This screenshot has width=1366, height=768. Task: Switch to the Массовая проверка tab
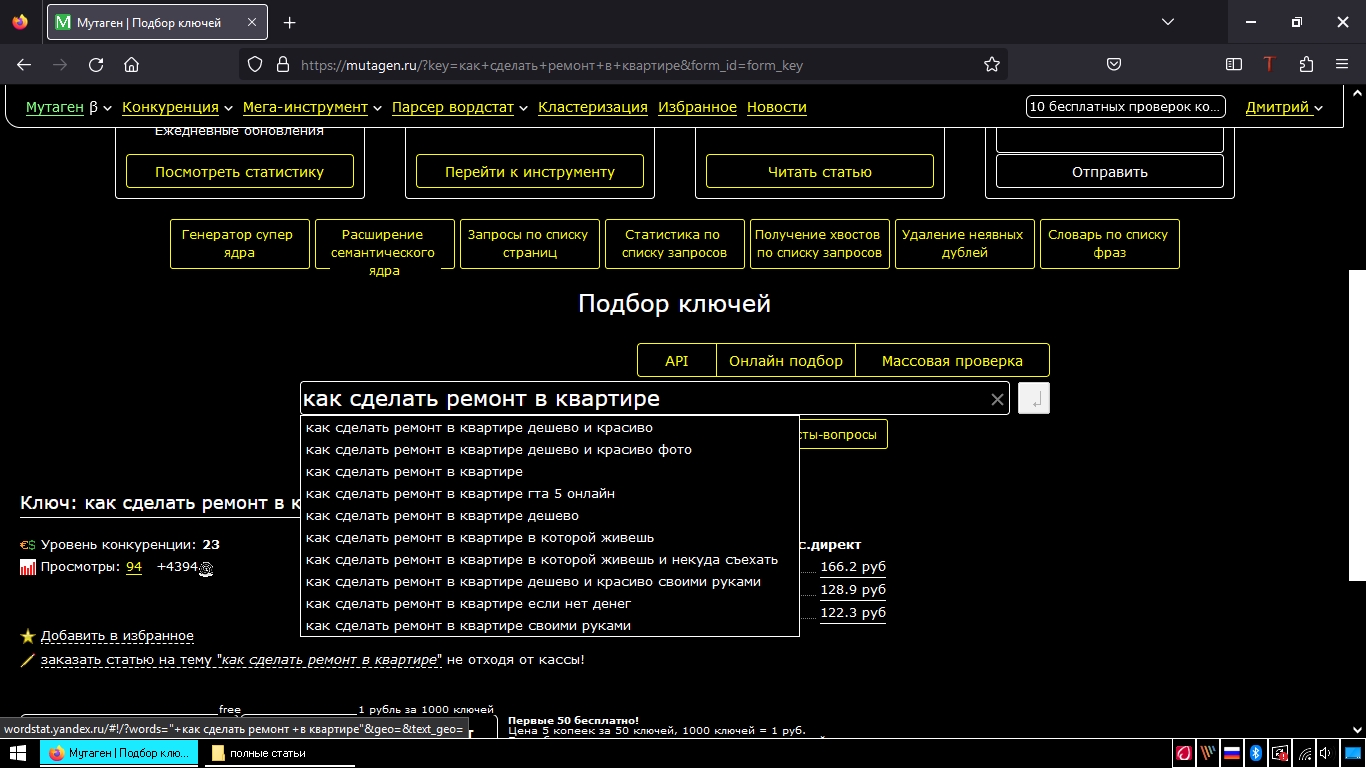coord(952,361)
